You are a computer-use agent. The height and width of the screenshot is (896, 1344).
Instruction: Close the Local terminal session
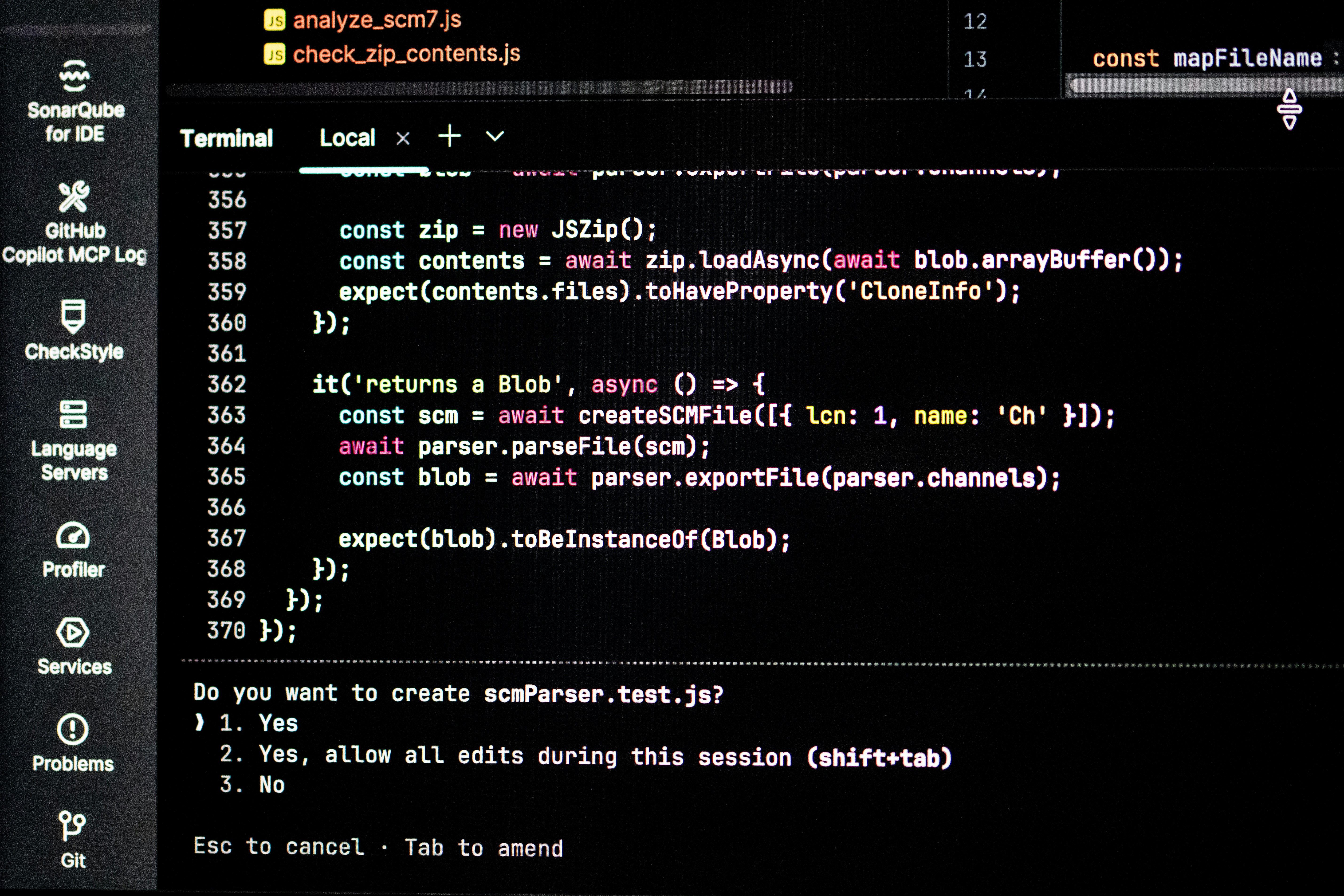pos(403,138)
